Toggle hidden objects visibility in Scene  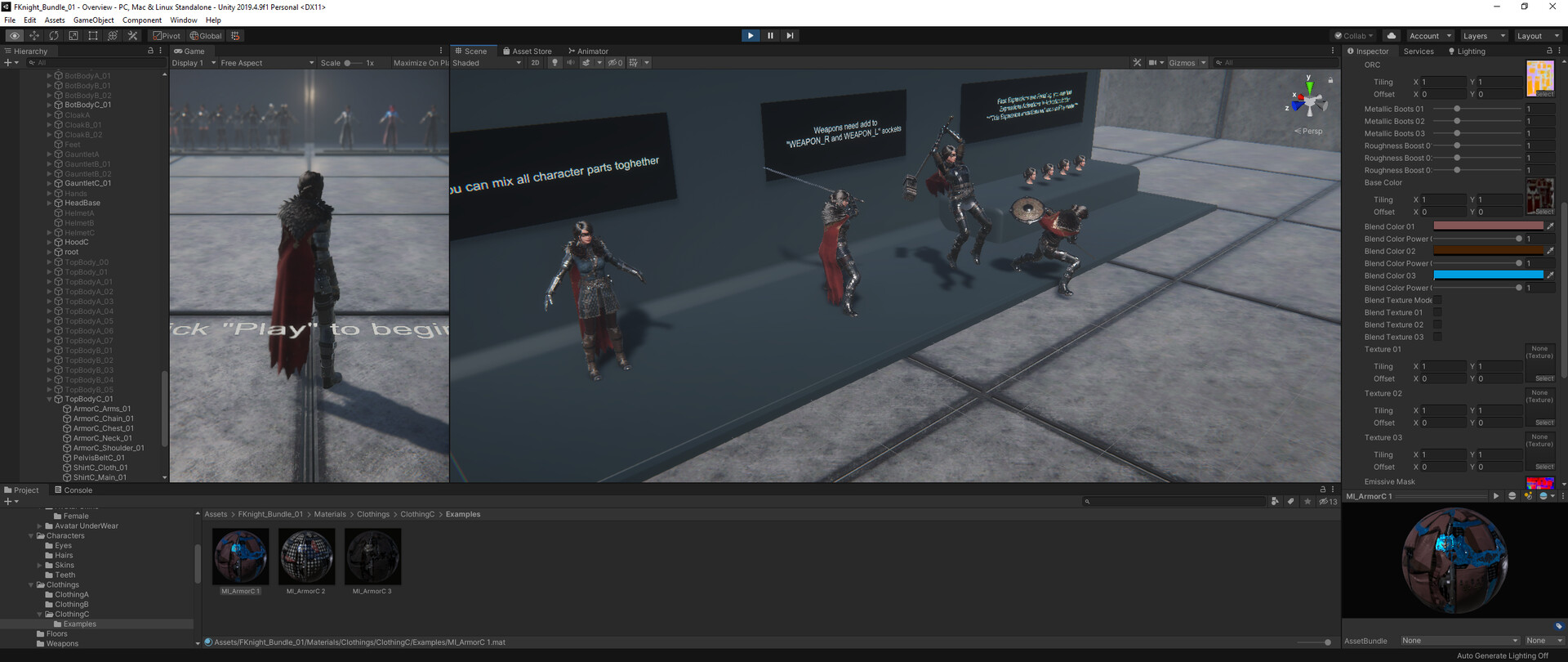(x=615, y=63)
